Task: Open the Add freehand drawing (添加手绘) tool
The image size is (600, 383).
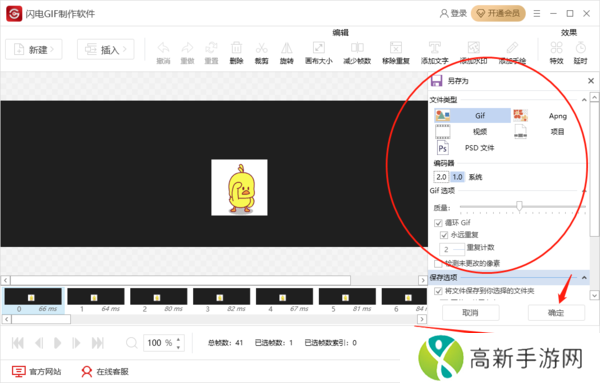Action: 512,49
